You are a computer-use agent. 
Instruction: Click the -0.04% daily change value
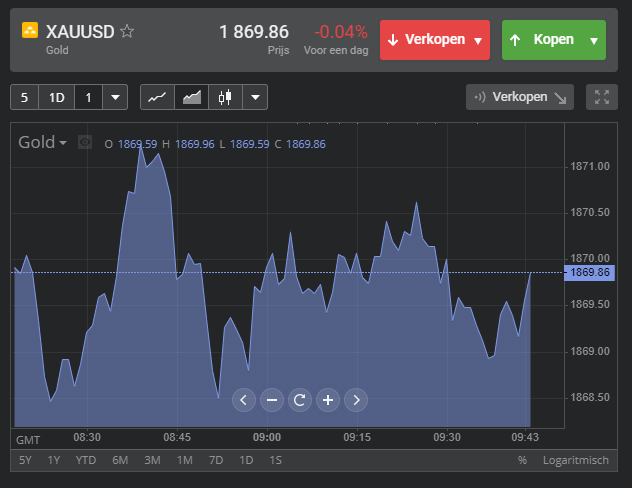341,32
